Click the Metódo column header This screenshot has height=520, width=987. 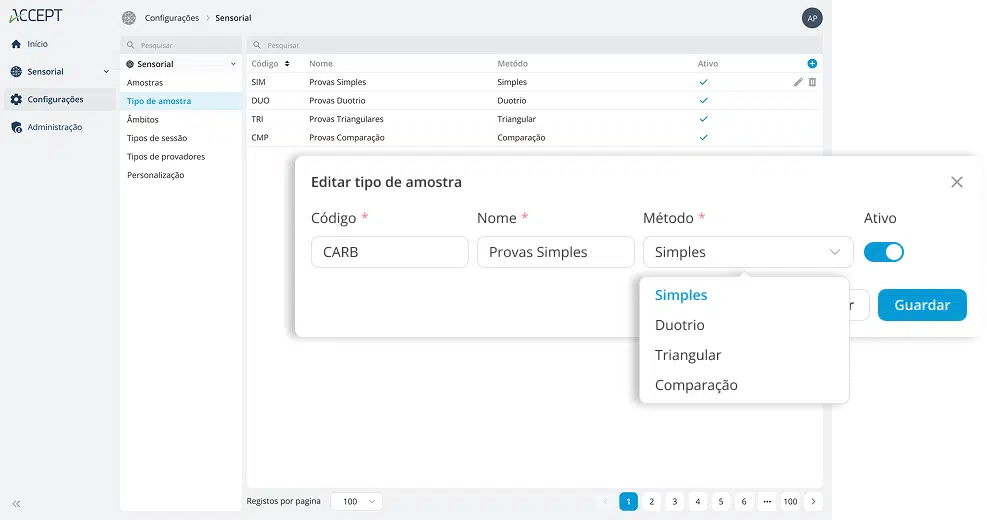pyautogui.click(x=512, y=64)
